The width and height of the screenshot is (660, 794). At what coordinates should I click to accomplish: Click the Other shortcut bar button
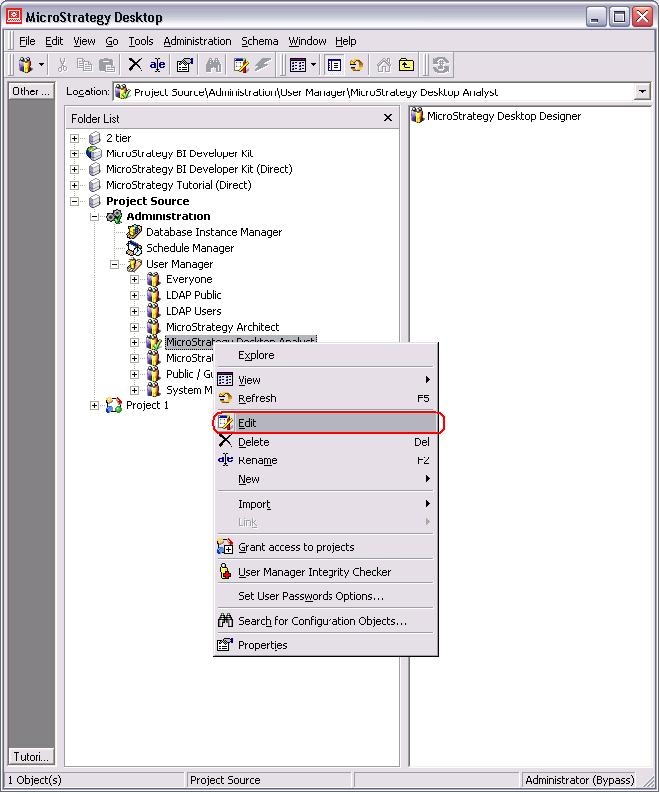point(31,91)
